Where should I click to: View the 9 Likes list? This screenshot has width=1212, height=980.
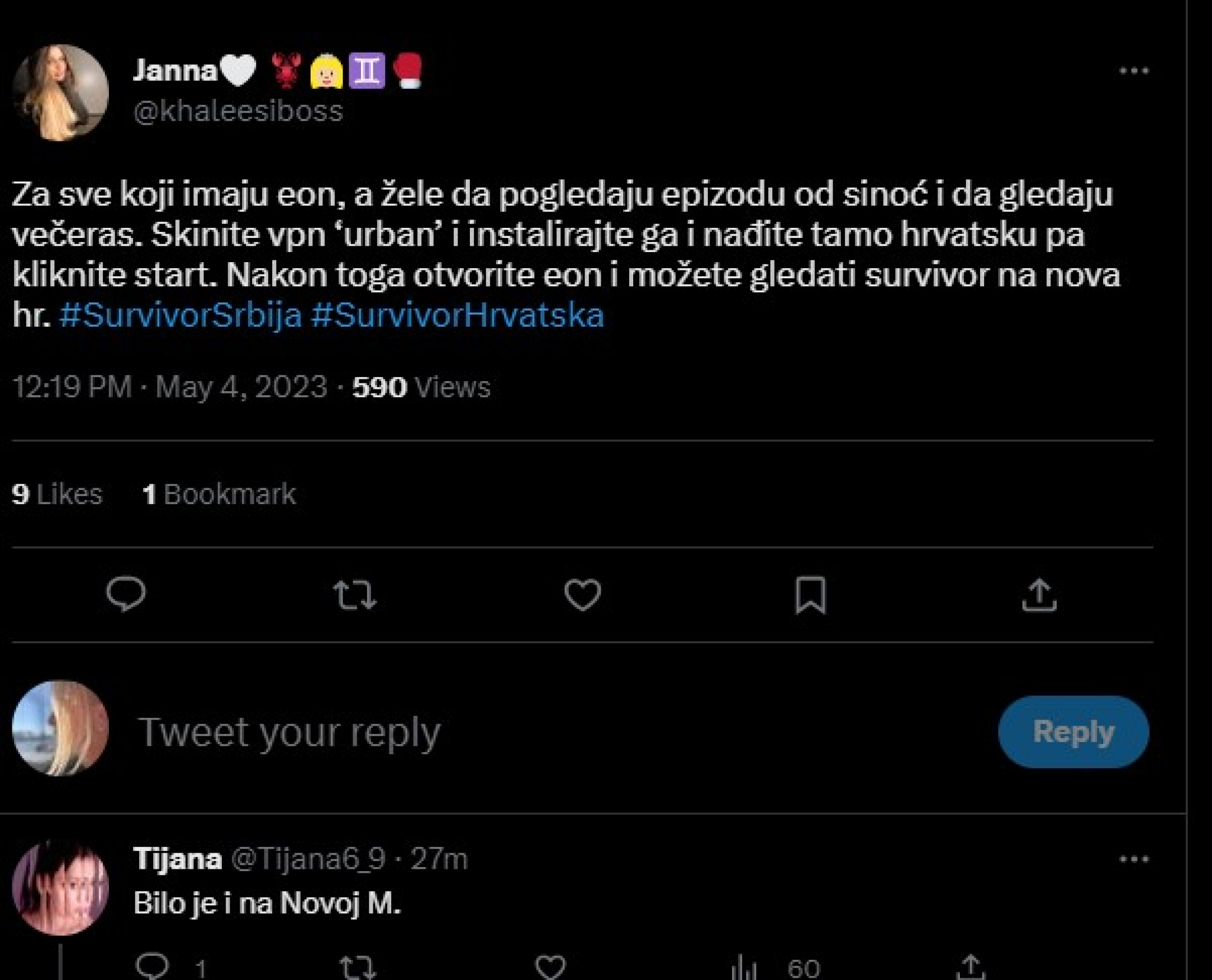tap(57, 494)
